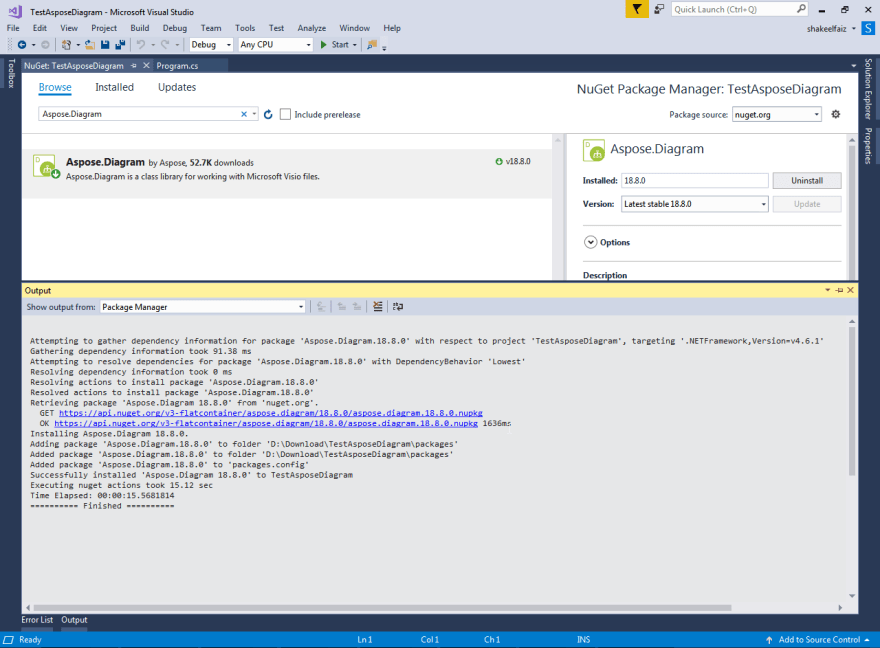
Task: Click Go to Next Message output icon
Action: [x=357, y=306]
